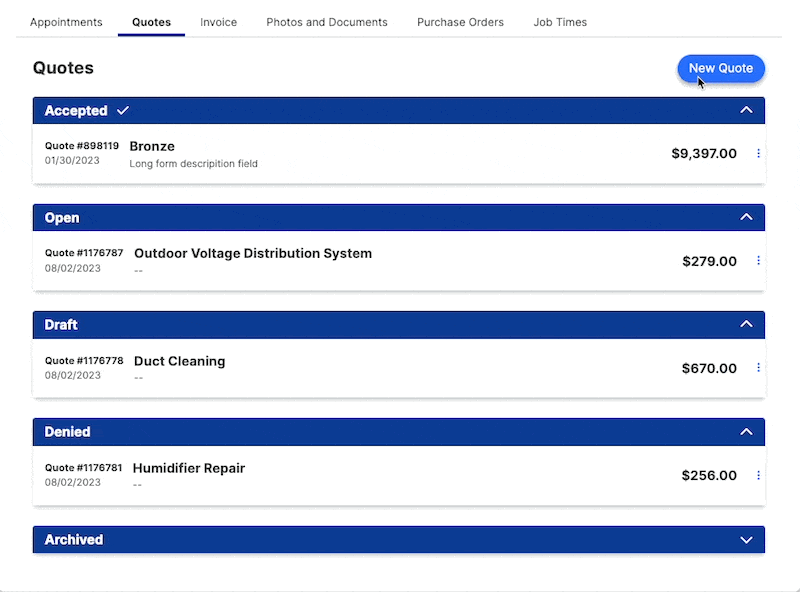Open the Outdoor Voltage Distribution System quote

click(x=399, y=261)
